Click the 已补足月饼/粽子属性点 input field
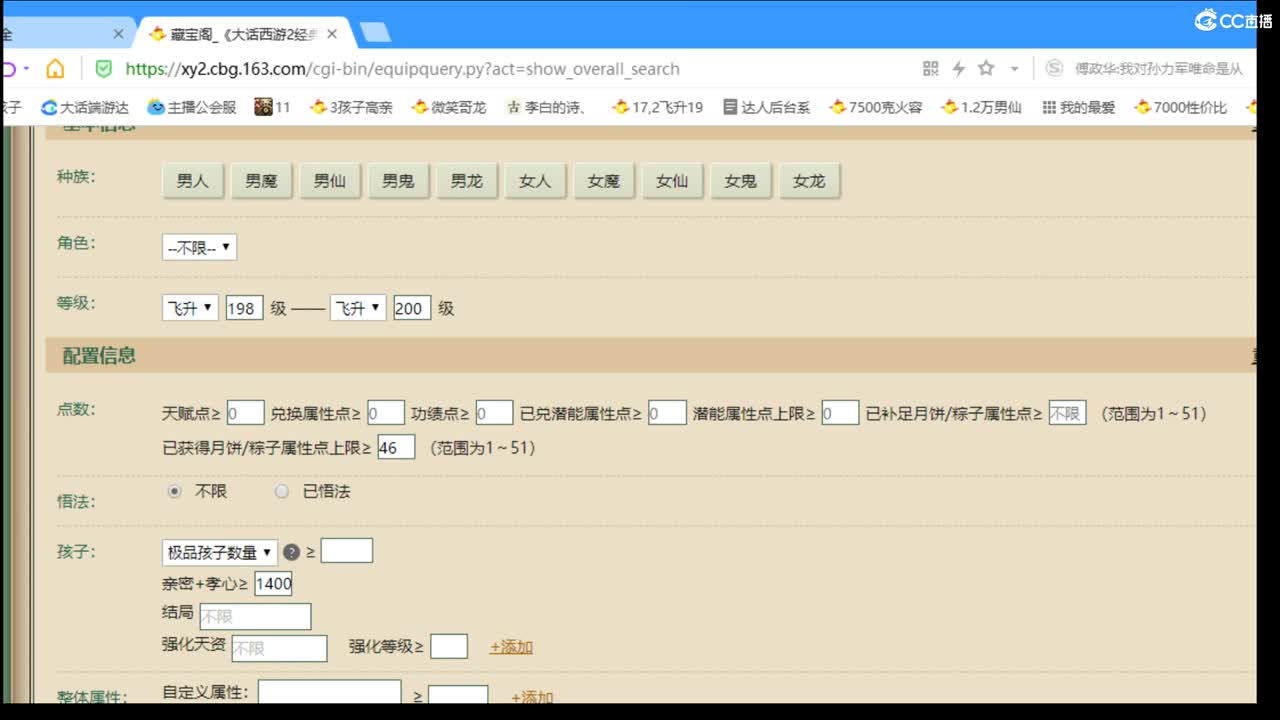Screen dimensions: 1280x720 coord(1067,413)
